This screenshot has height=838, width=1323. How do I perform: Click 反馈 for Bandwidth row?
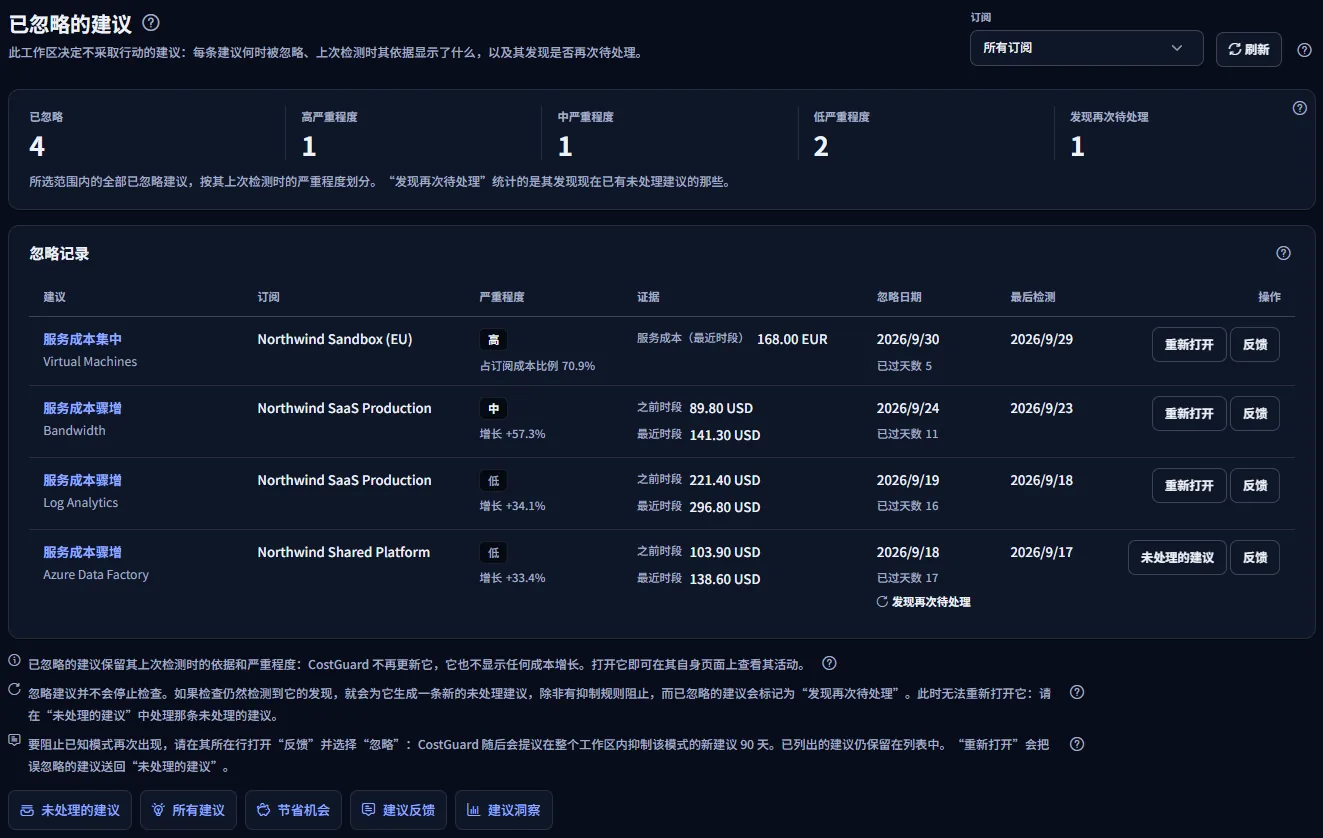coord(1255,414)
